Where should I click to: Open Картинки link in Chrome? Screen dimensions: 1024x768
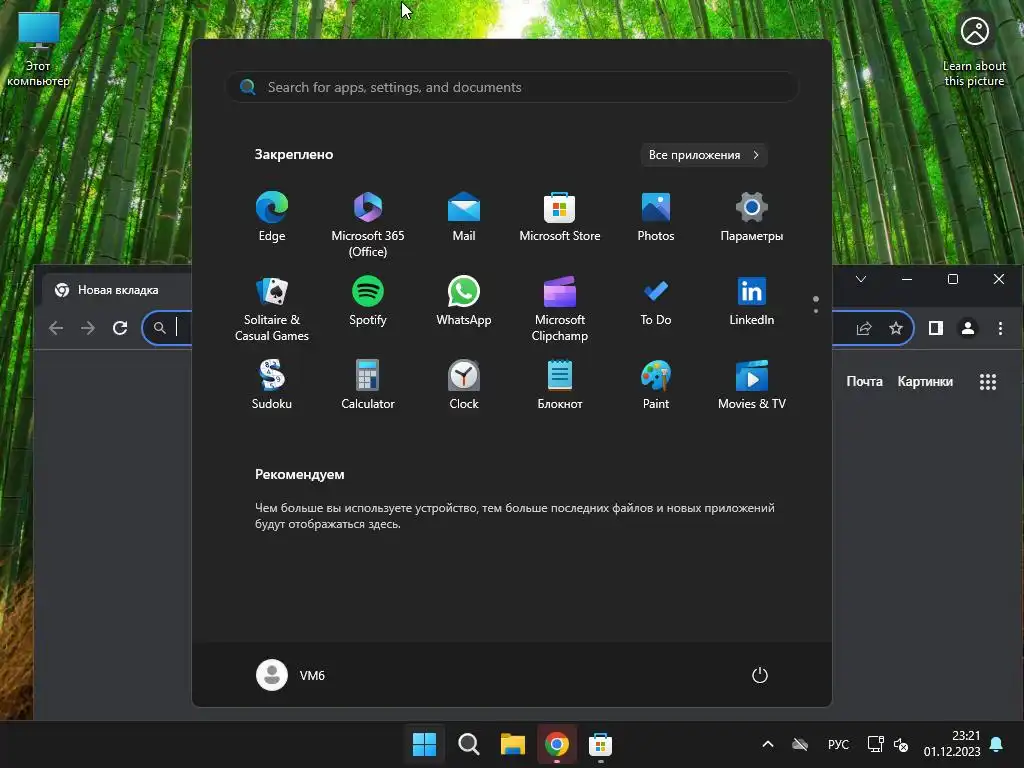(925, 381)
